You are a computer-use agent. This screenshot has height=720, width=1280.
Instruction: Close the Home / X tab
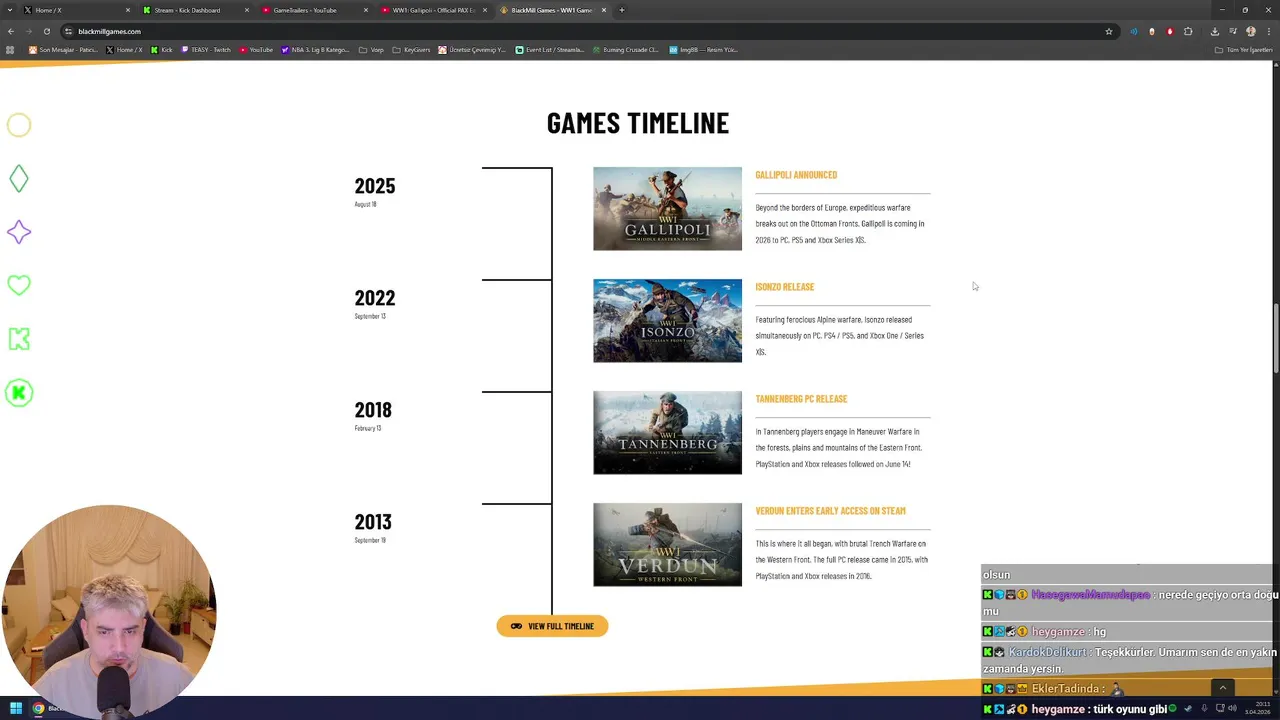pos(128,10)
